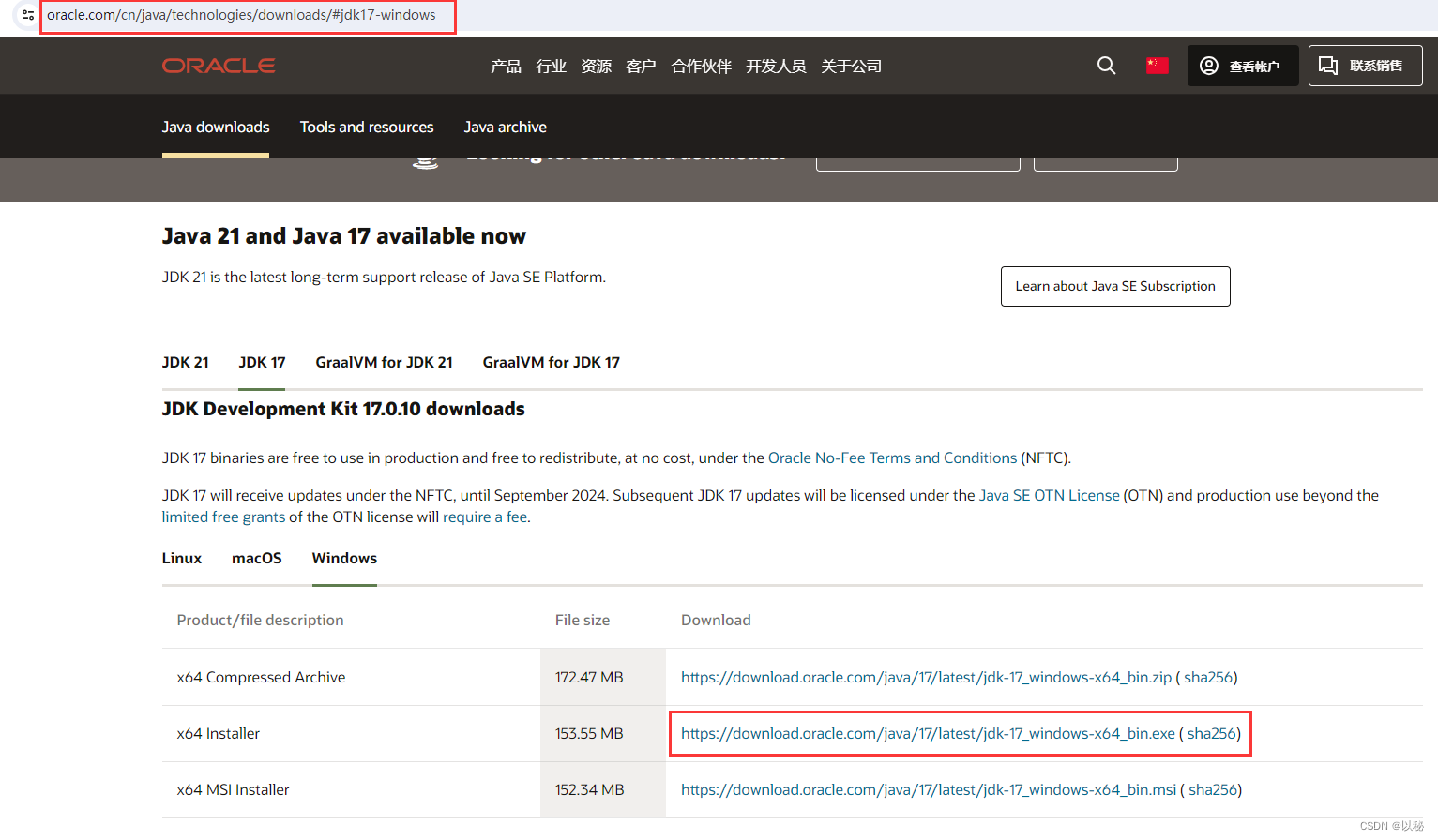The width and height of the screenshot is (1438, 840).
Task: Click the browser address bar URL
Action: click(x=241, y=15)
